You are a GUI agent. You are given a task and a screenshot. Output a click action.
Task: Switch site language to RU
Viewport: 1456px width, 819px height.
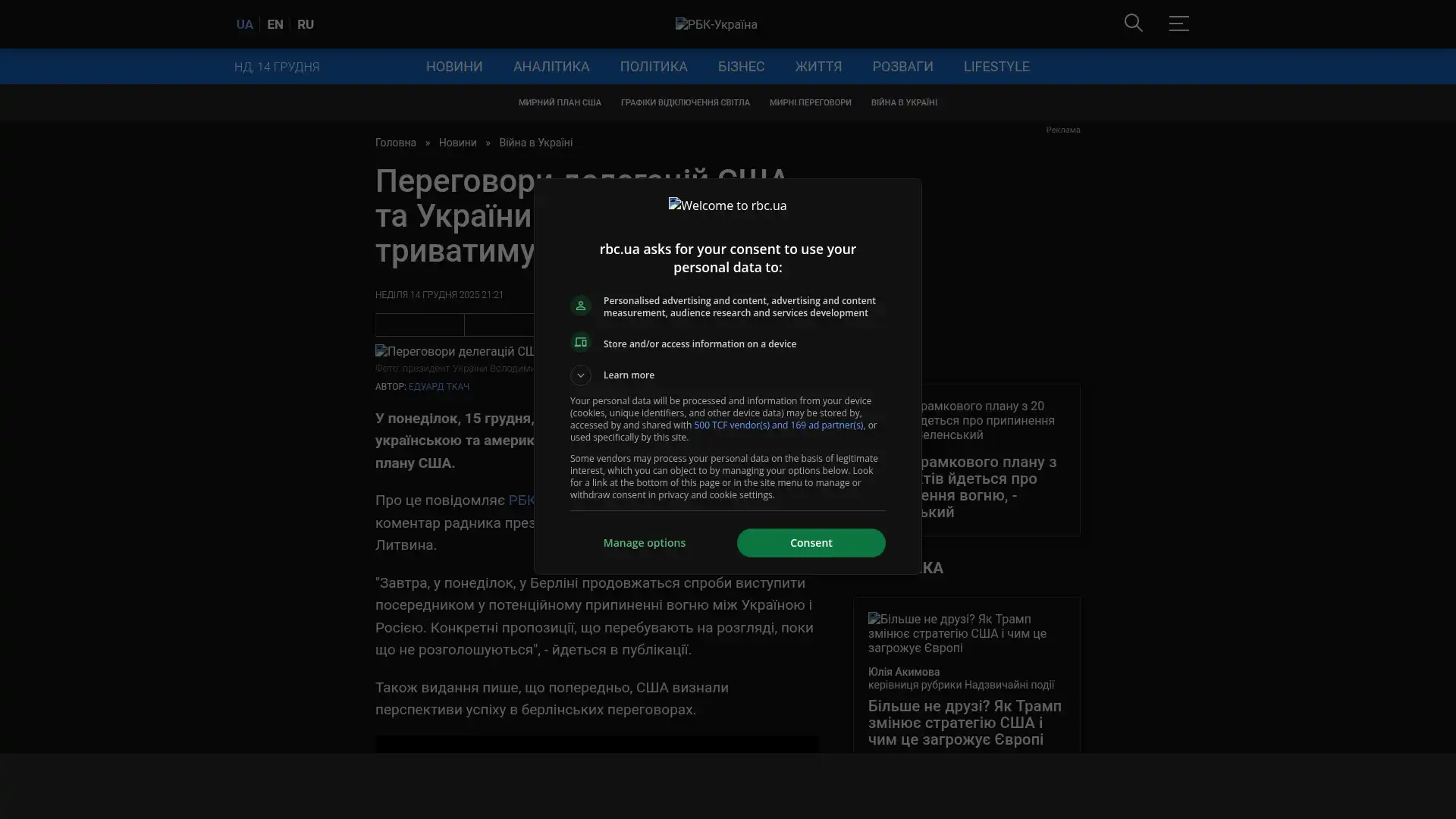(306, 24)
